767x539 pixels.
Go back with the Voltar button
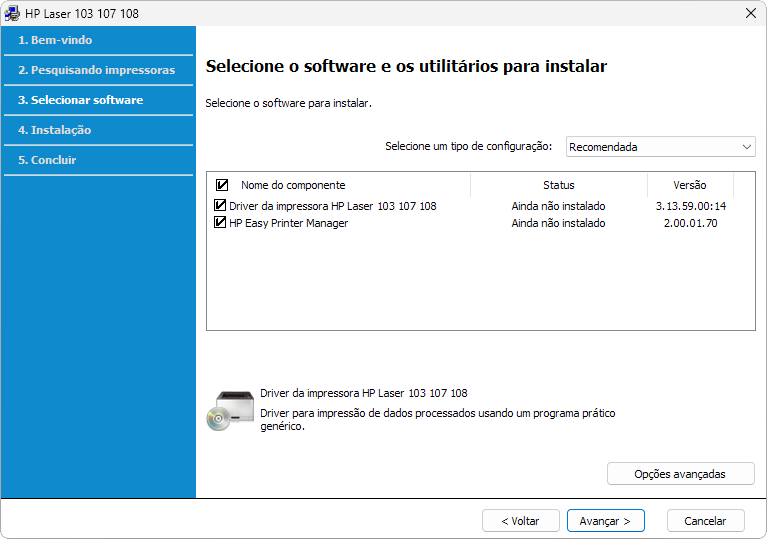[520, 521]
